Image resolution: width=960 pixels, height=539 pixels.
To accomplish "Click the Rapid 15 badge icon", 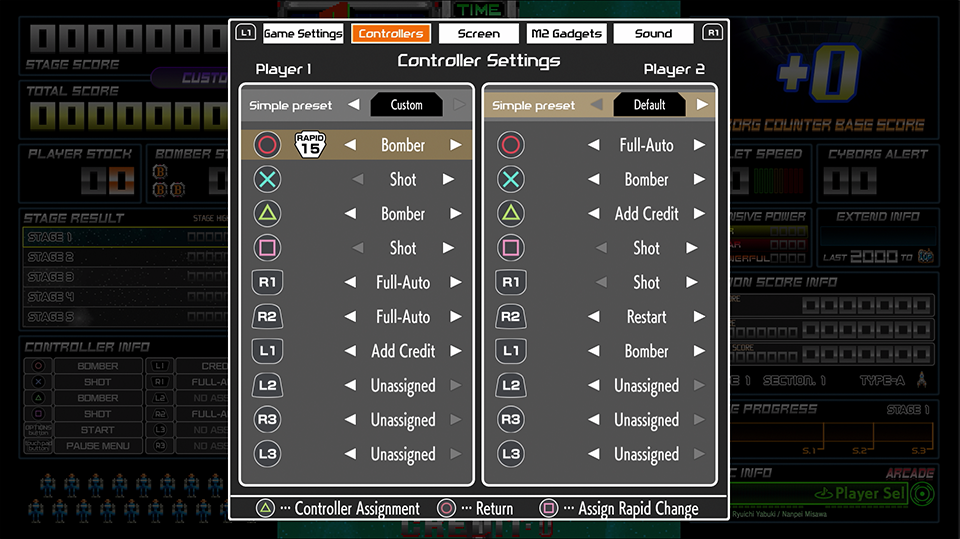I will click(310, 145).
